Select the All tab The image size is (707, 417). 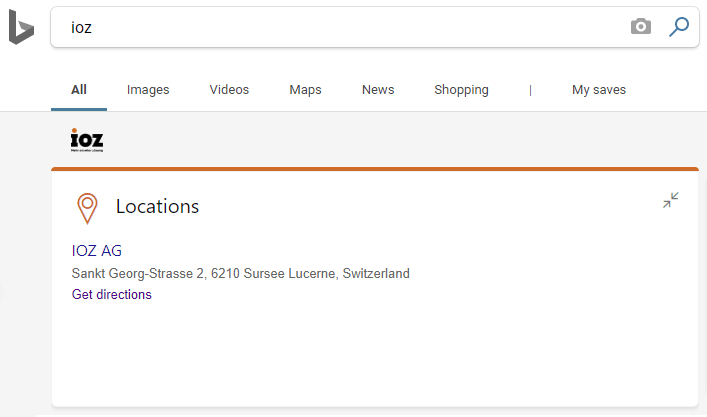pos(79,90)
